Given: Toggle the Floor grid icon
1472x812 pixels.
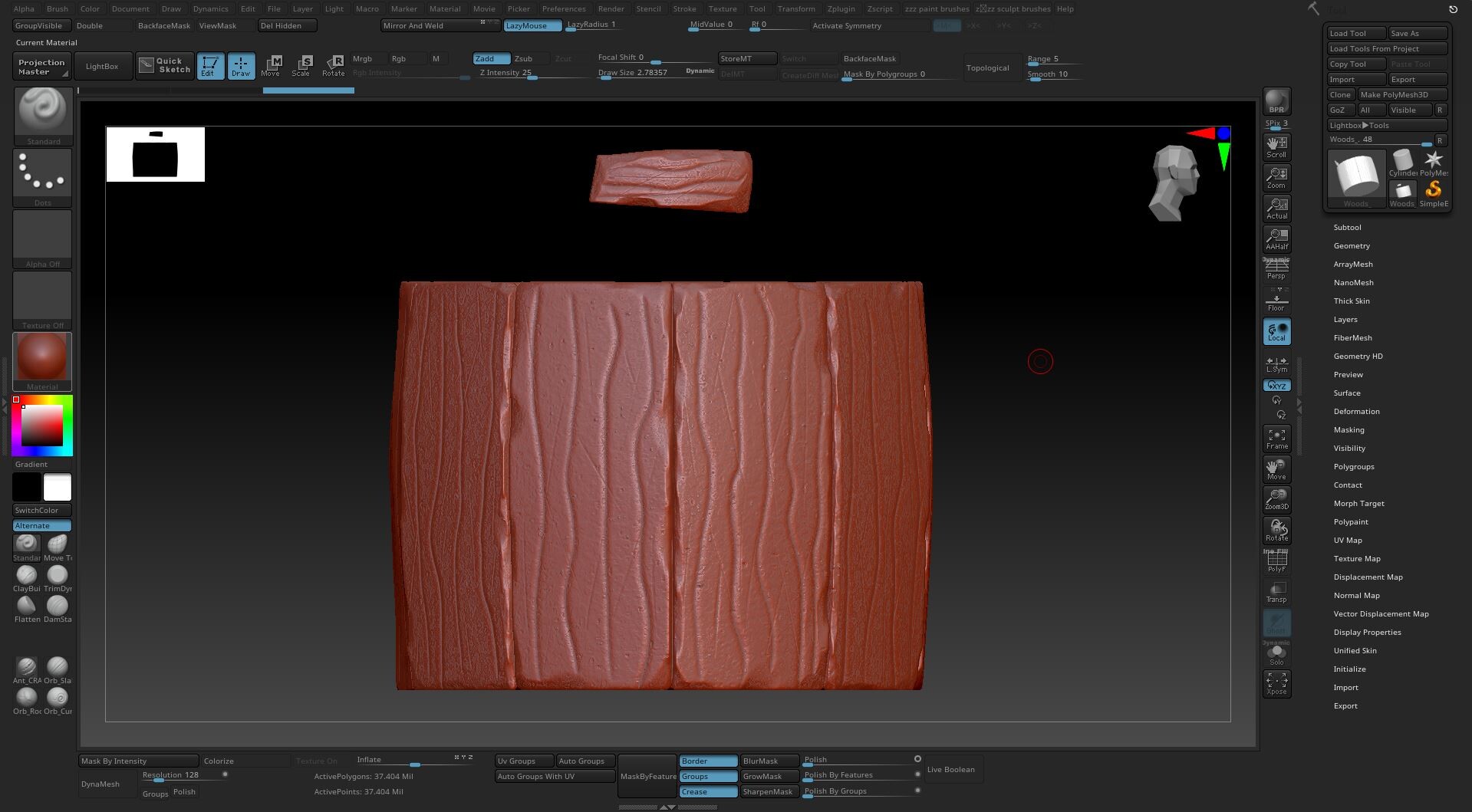Looking at the screenshot, I should point(1276,302).
